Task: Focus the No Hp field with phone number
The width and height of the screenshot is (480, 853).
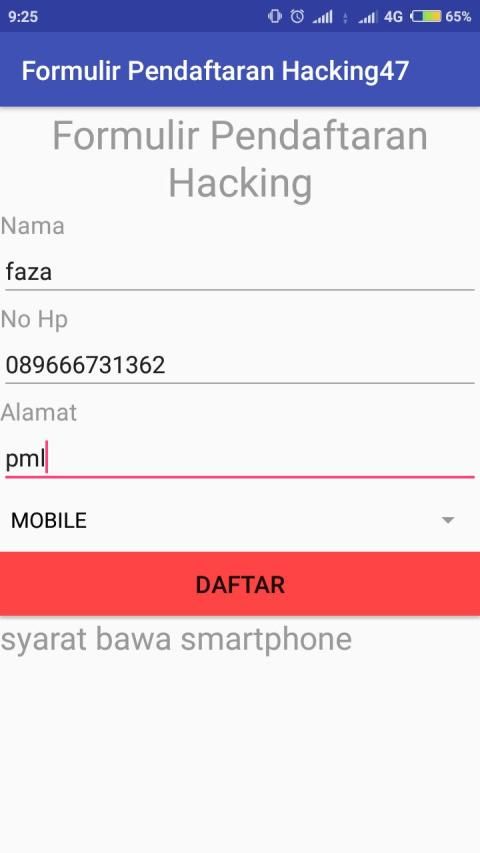Action: (240, 364)
